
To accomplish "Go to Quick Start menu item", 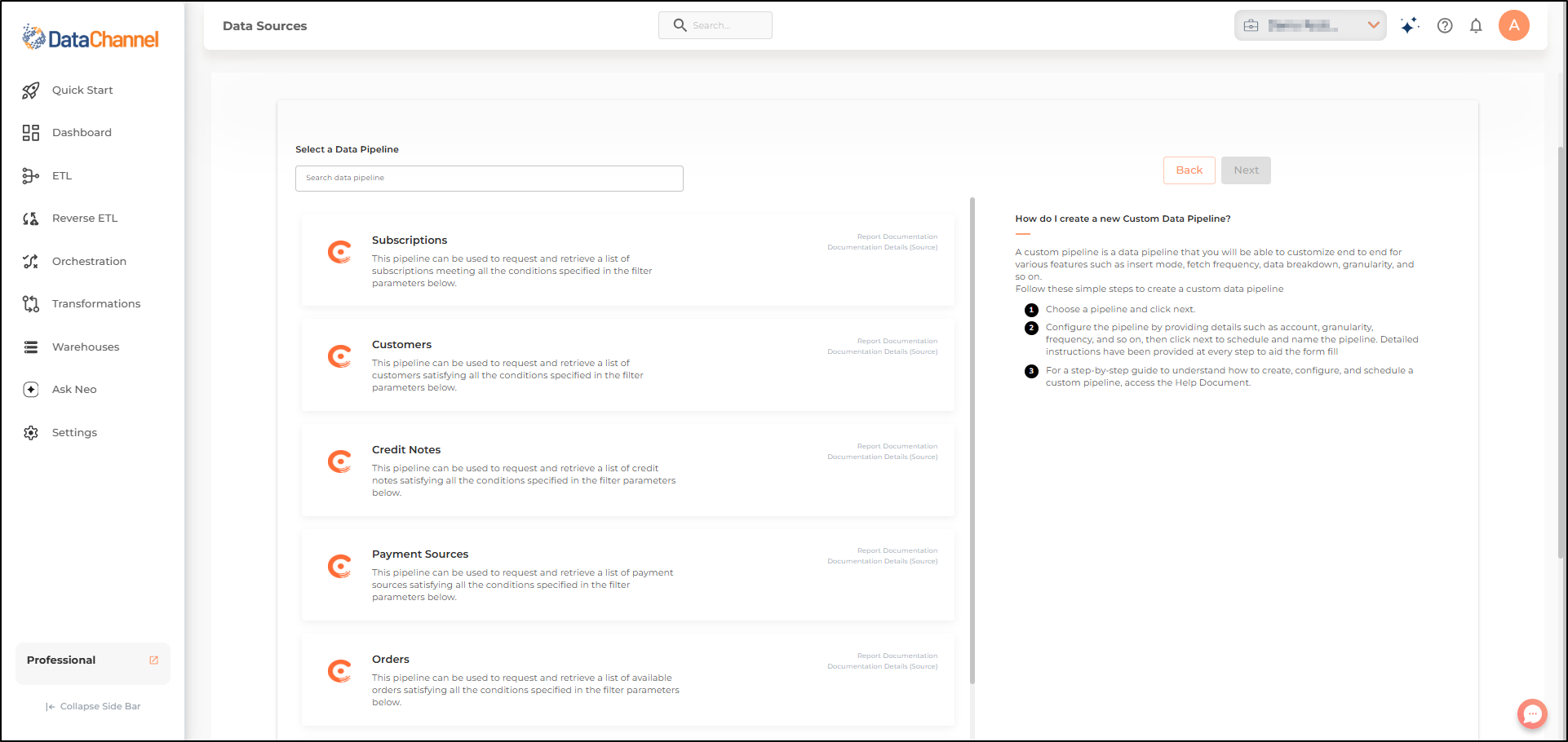I will click(82, 91).
